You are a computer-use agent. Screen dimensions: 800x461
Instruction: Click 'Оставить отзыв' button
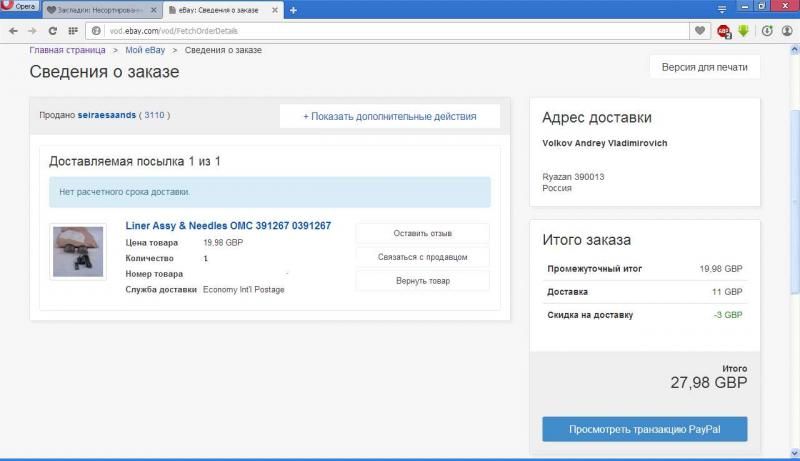tap(422, 233)
